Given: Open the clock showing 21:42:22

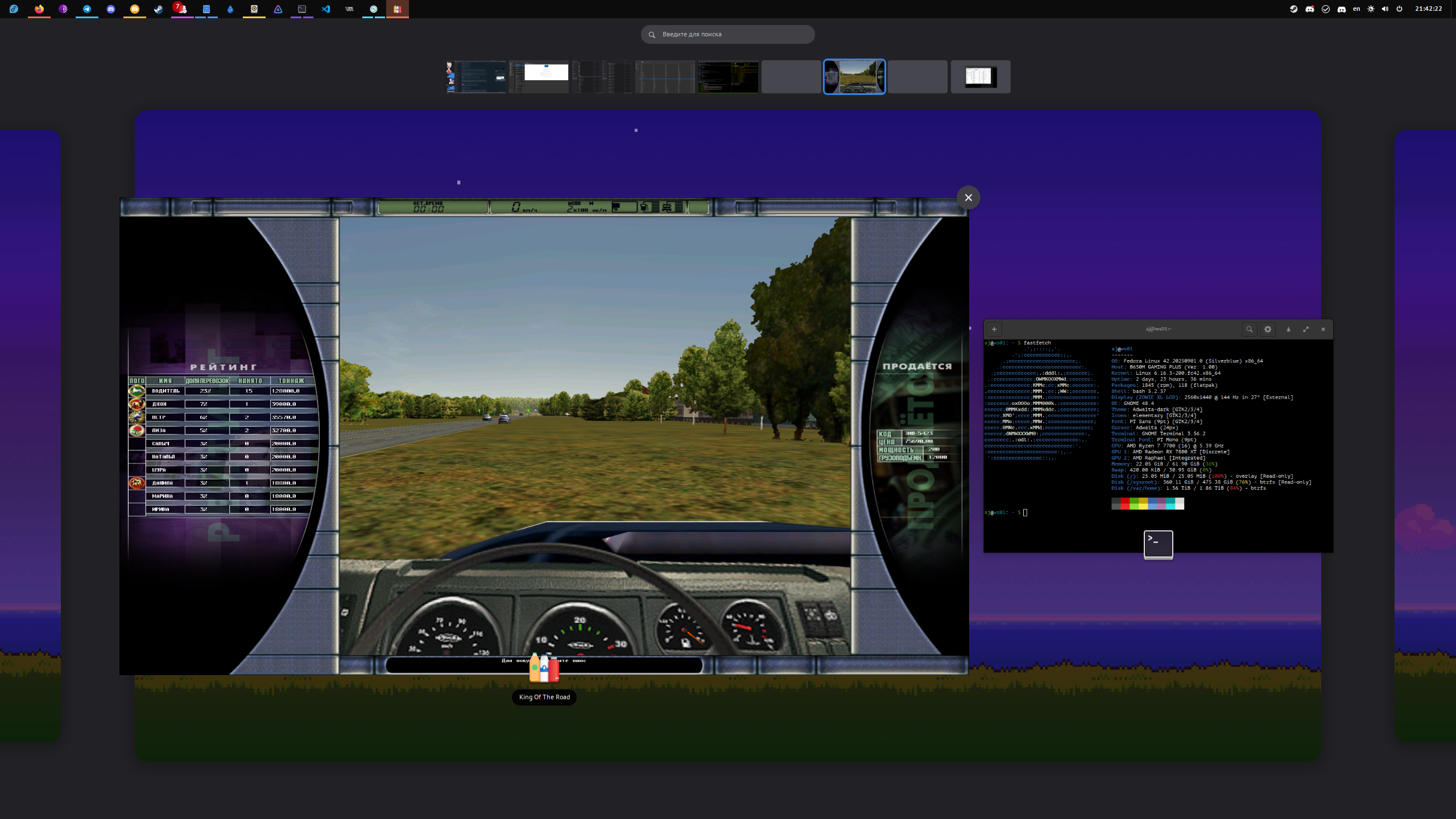Looking at the screenshot, I should tap(1428, 9).
